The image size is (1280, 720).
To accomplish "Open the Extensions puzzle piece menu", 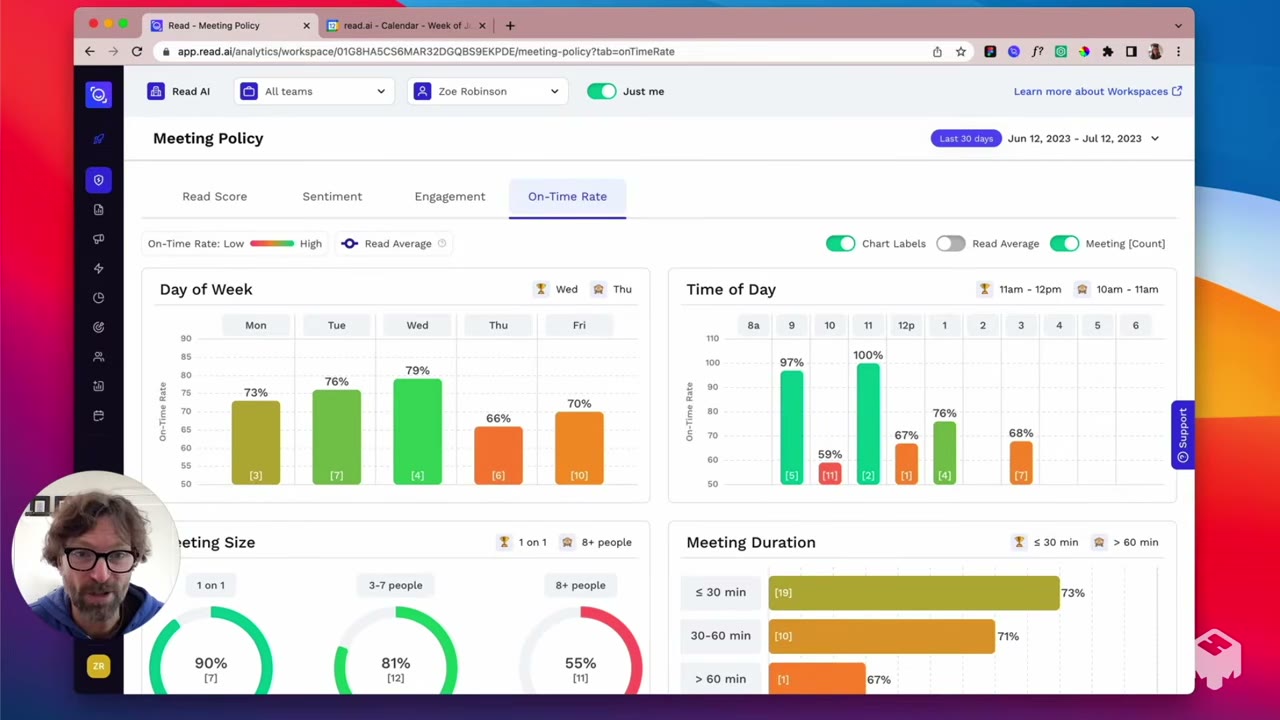I will [x=1107, y=51].
